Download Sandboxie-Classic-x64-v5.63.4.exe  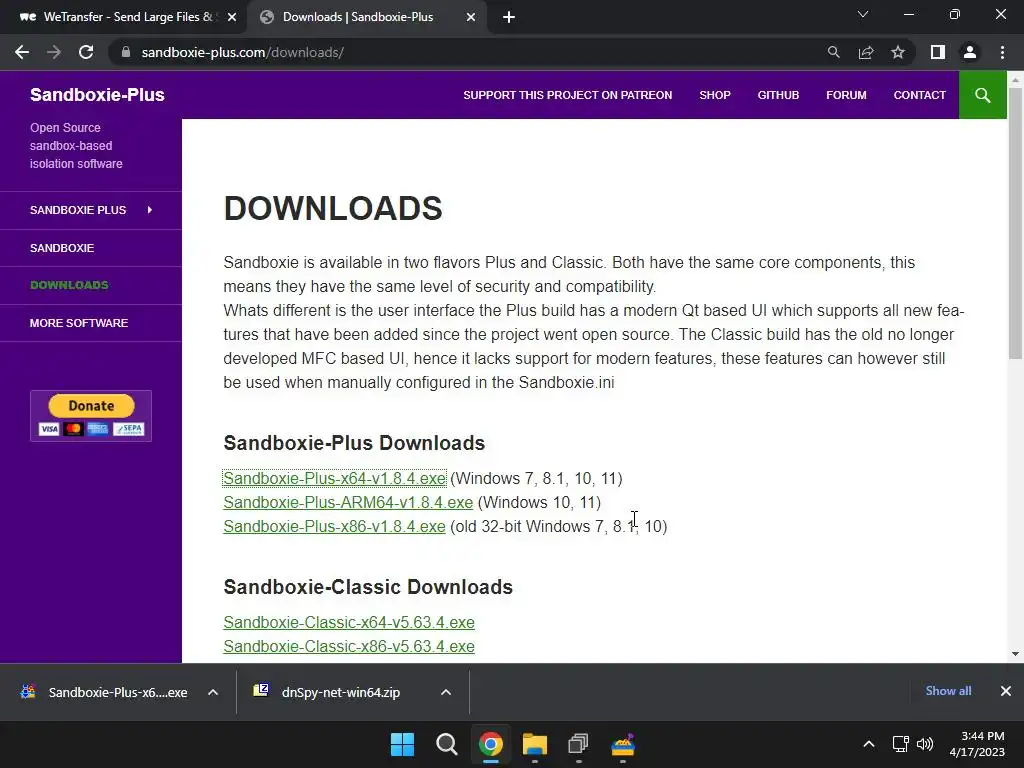pyautogui.click(x=349, y=622)
